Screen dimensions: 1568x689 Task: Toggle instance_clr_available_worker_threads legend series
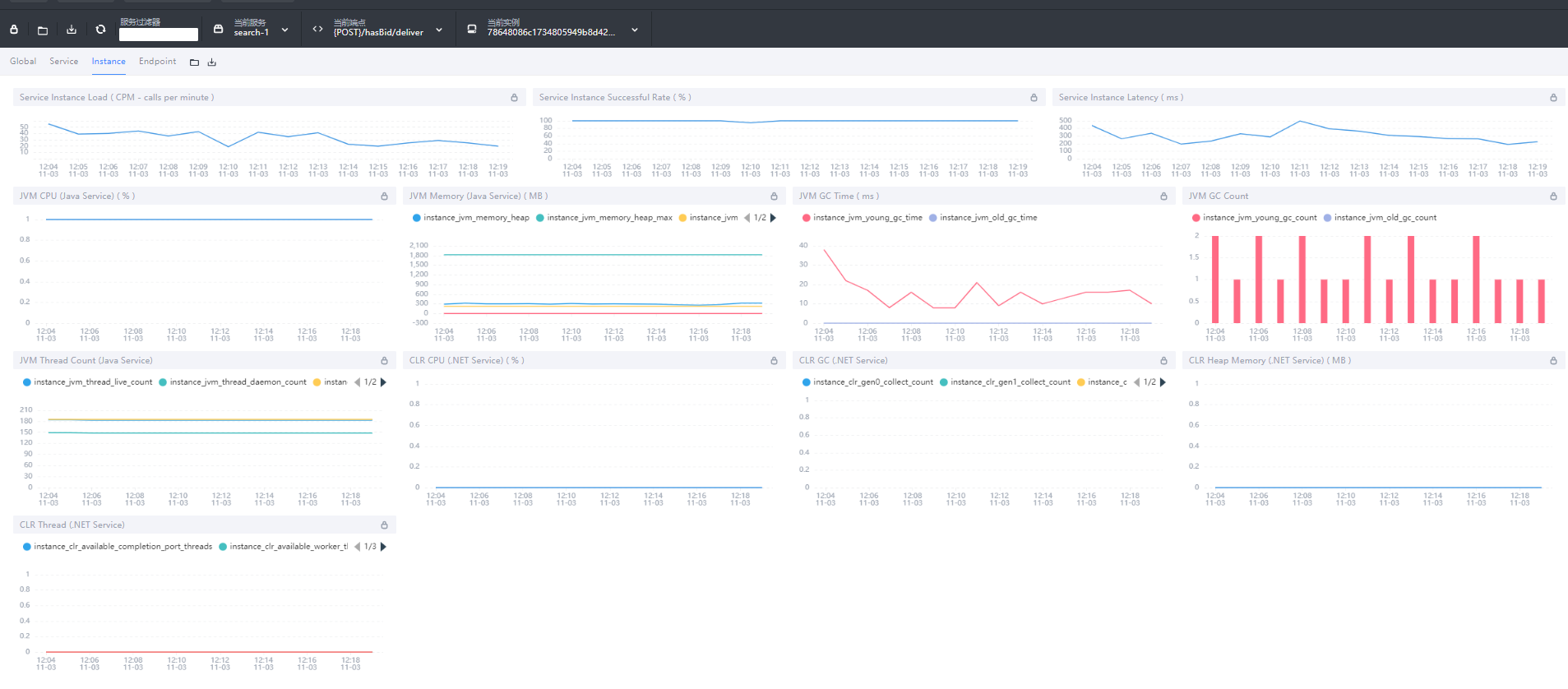(284, 547)
